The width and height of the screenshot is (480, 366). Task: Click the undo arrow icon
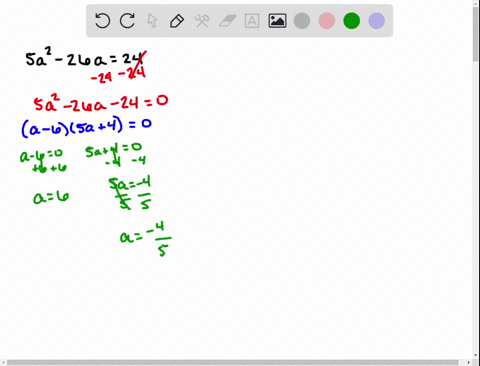pyautogui.click(x=102, y=21)
